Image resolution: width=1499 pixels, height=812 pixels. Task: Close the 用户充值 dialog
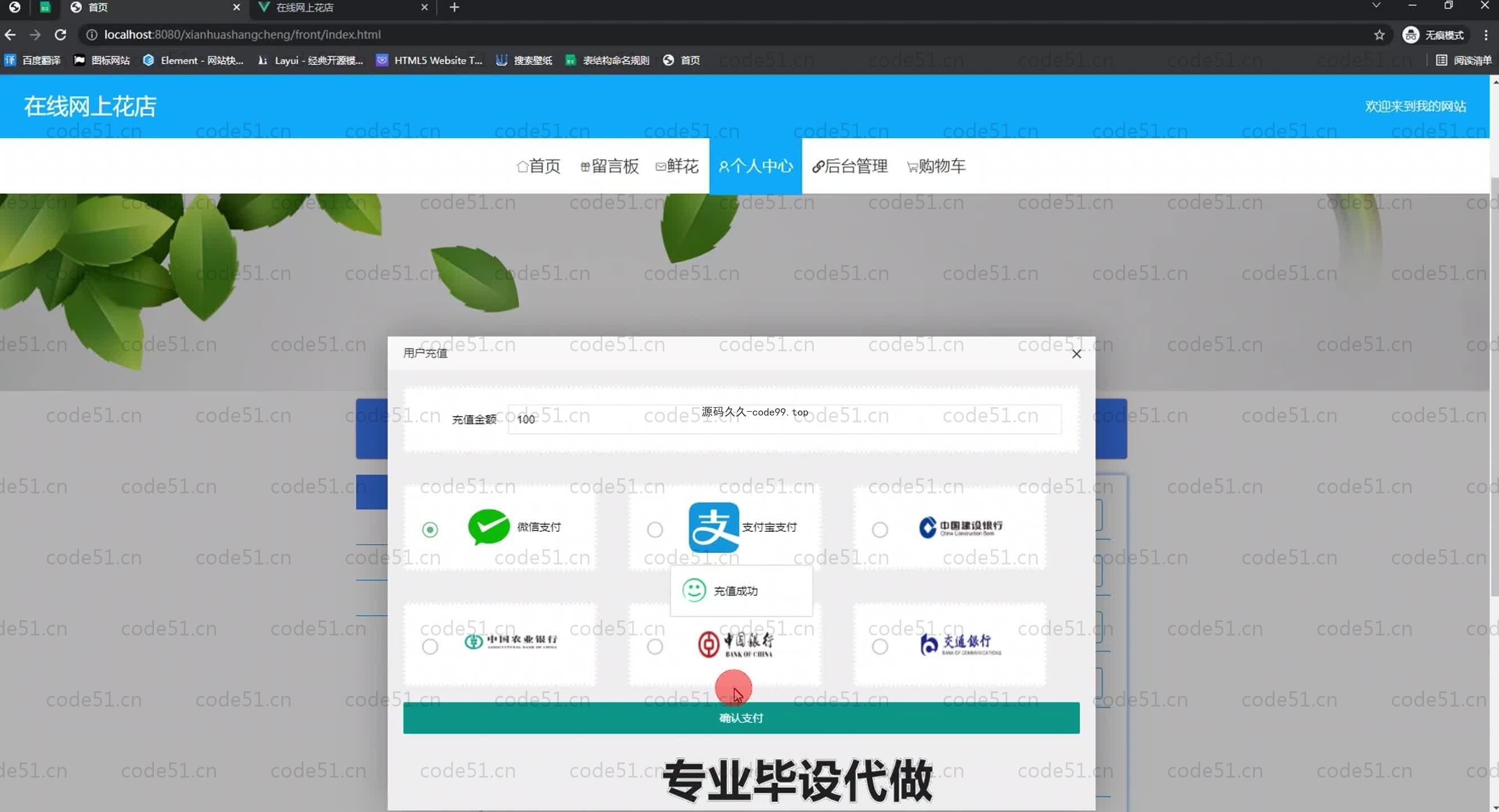point(1076,354)
